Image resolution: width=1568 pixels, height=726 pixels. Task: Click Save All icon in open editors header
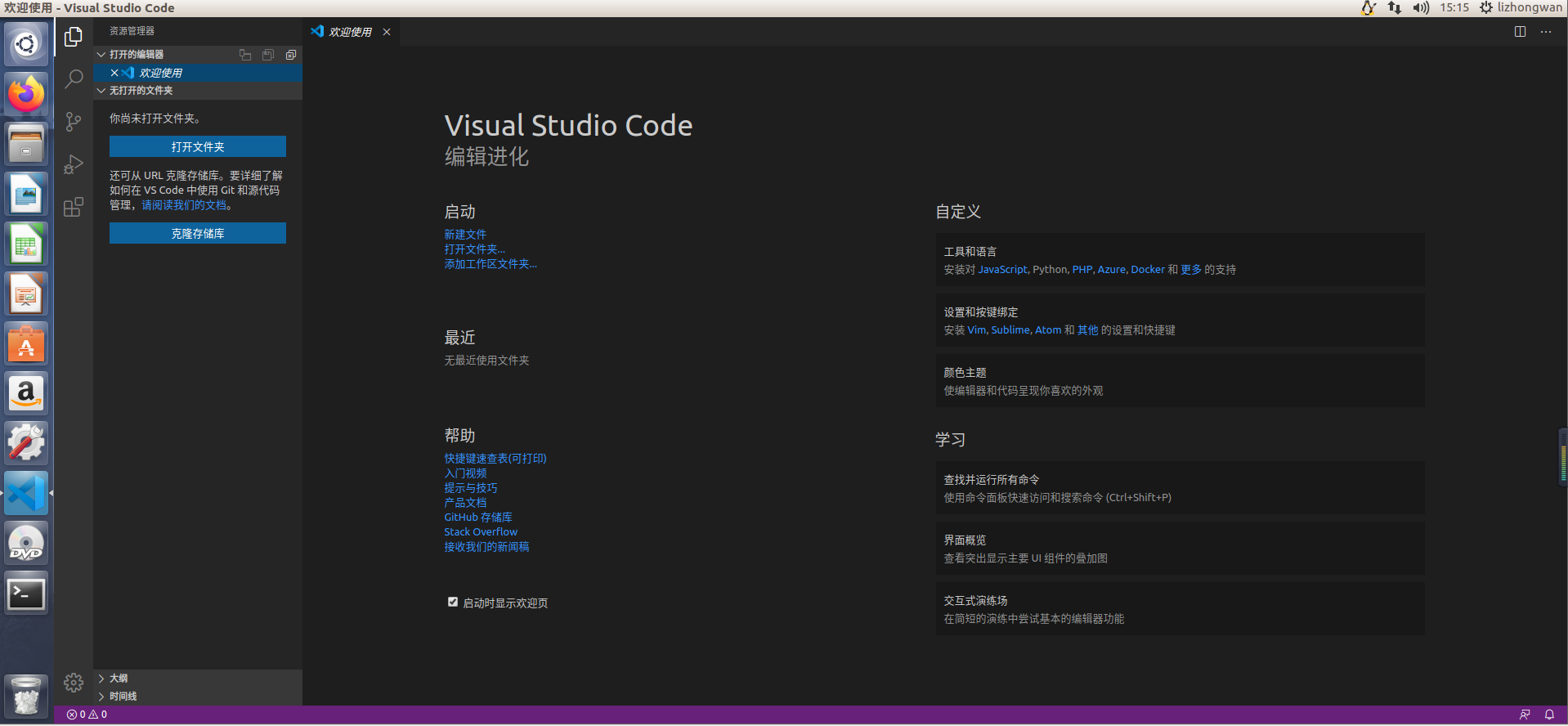[x=268, y=55]
